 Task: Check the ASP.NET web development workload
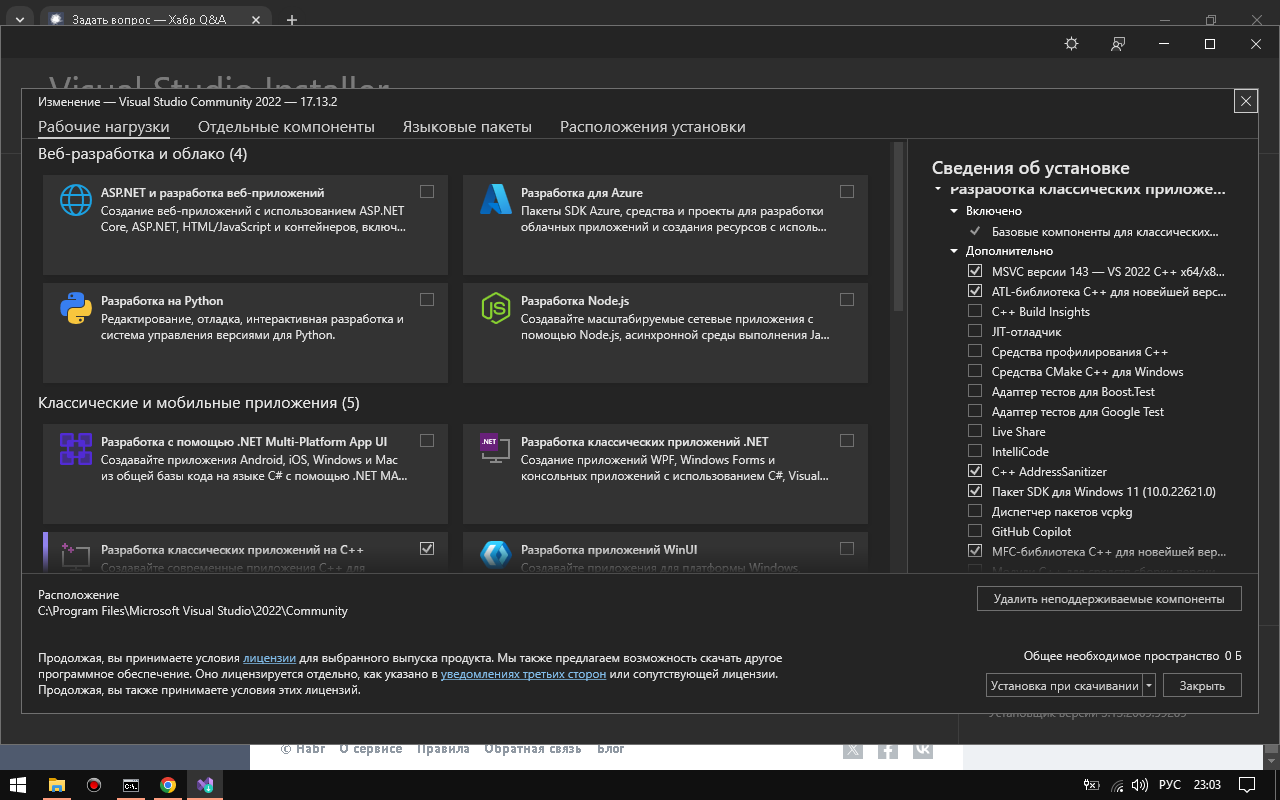coord(427,192)
